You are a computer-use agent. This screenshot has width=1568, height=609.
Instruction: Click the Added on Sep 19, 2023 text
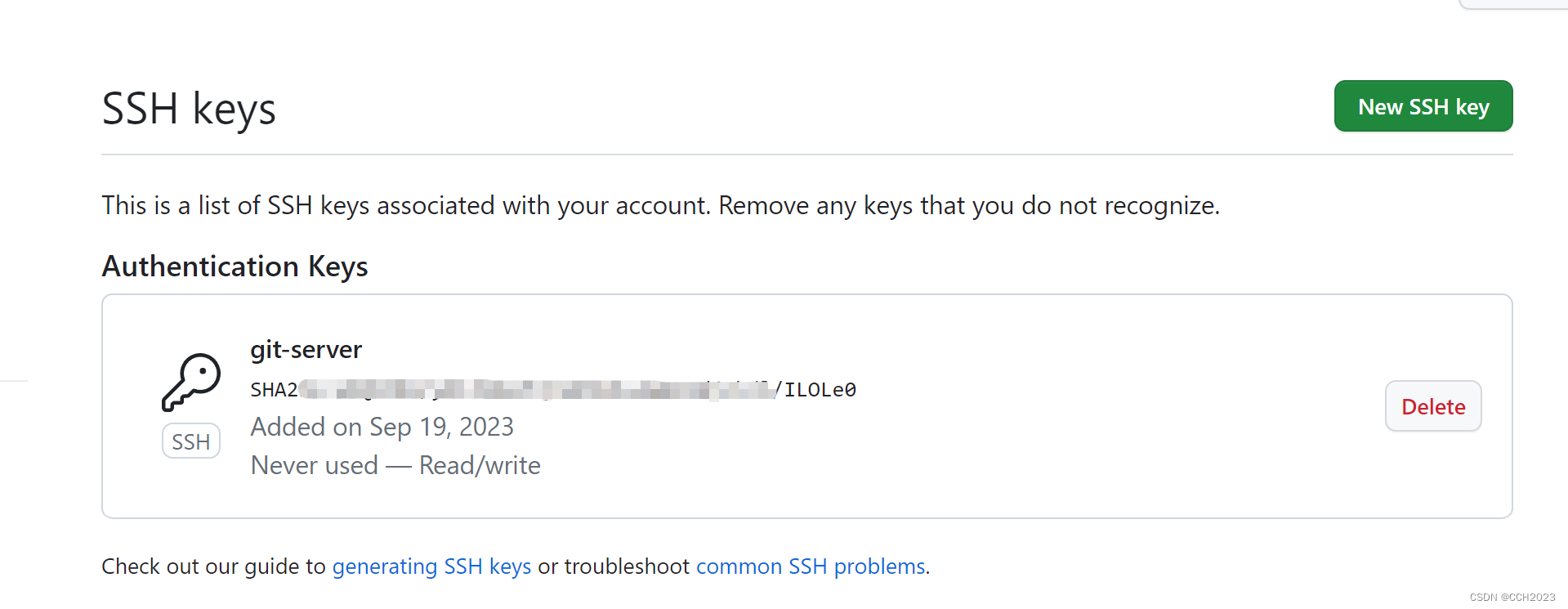(382, 426)
